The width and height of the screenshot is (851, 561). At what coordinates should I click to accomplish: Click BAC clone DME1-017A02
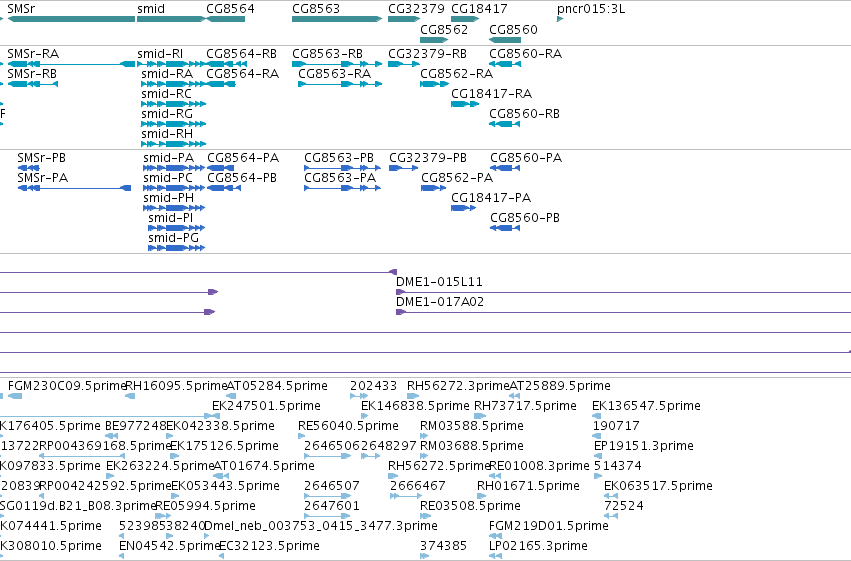coord(440,302)
